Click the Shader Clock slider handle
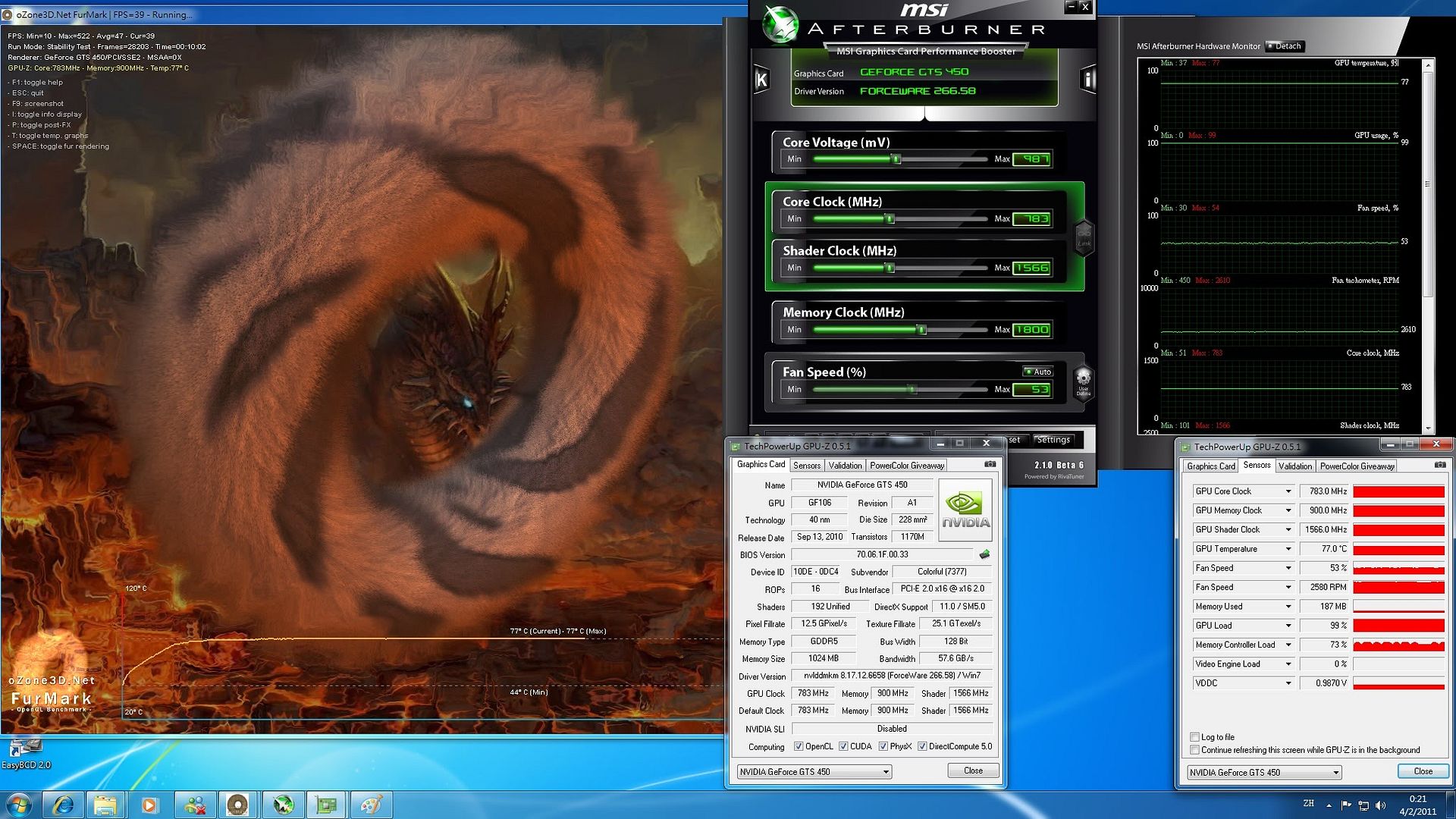Image resolution: width=1456 pixels, height=819 pixels. pos(890,268)
